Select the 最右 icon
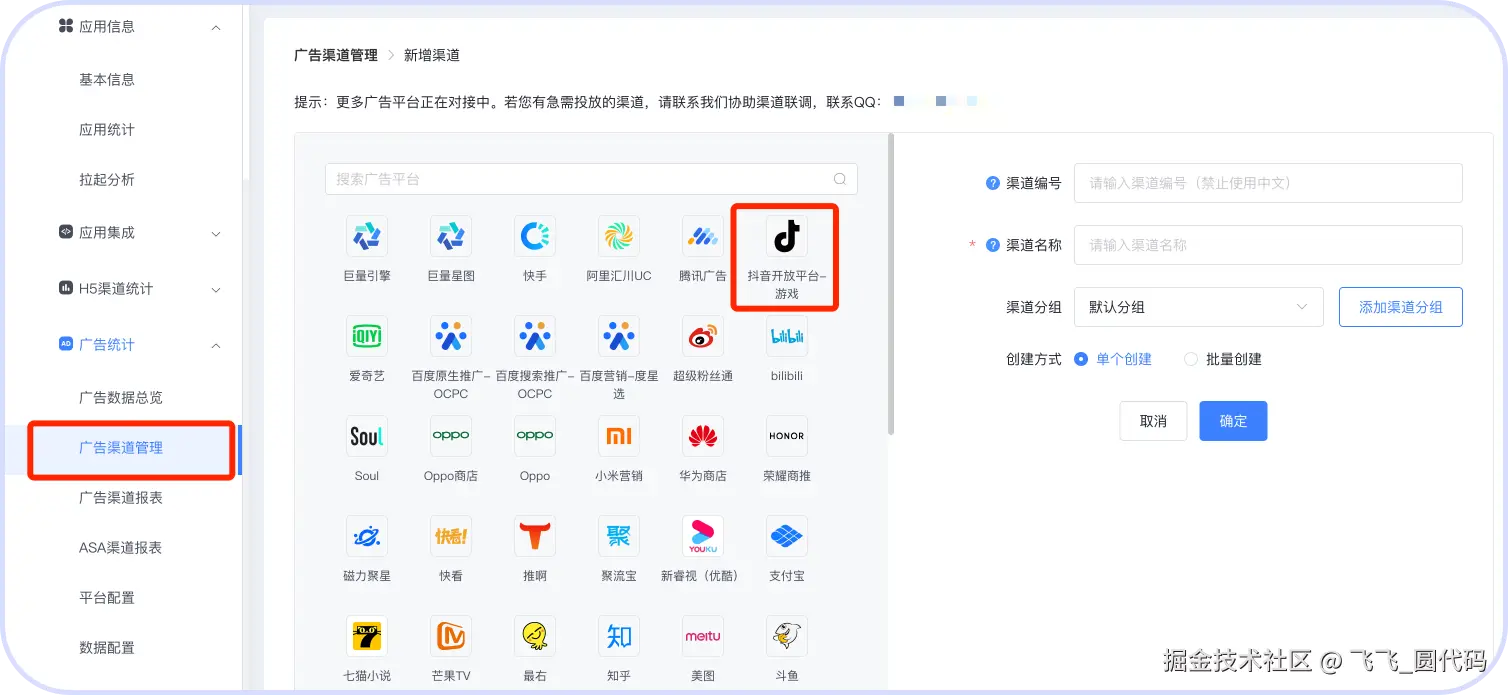1508x695 pixels. click(x=535, y=636)
